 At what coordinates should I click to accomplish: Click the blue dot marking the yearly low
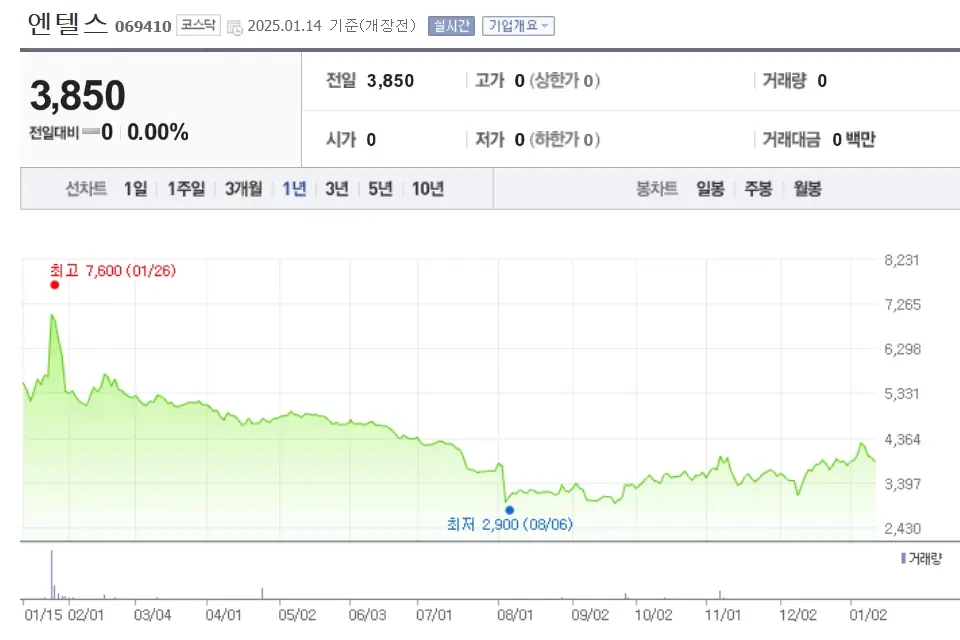point(510,509)
